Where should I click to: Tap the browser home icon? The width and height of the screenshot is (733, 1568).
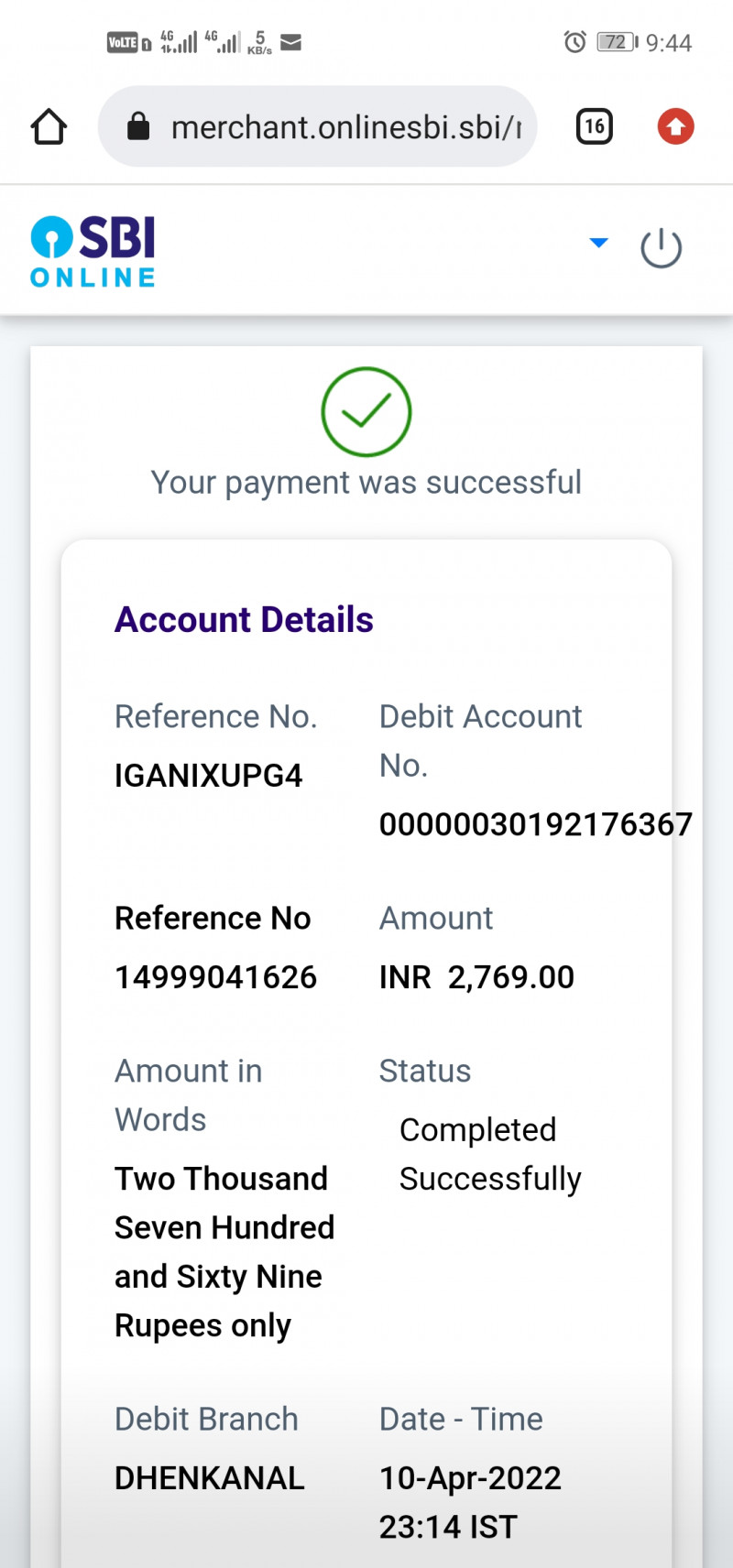click(49, 127)
